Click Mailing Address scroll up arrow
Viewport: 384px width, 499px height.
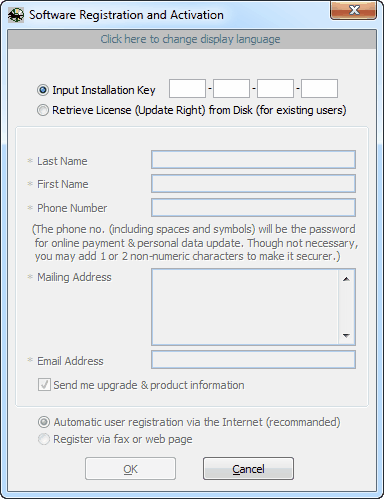coord(346,279)
